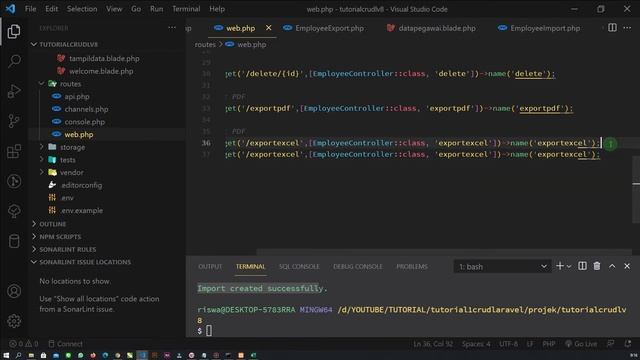Open the Selection menu
This screenshot has width=640, height=360.
[x=82, y=9]
